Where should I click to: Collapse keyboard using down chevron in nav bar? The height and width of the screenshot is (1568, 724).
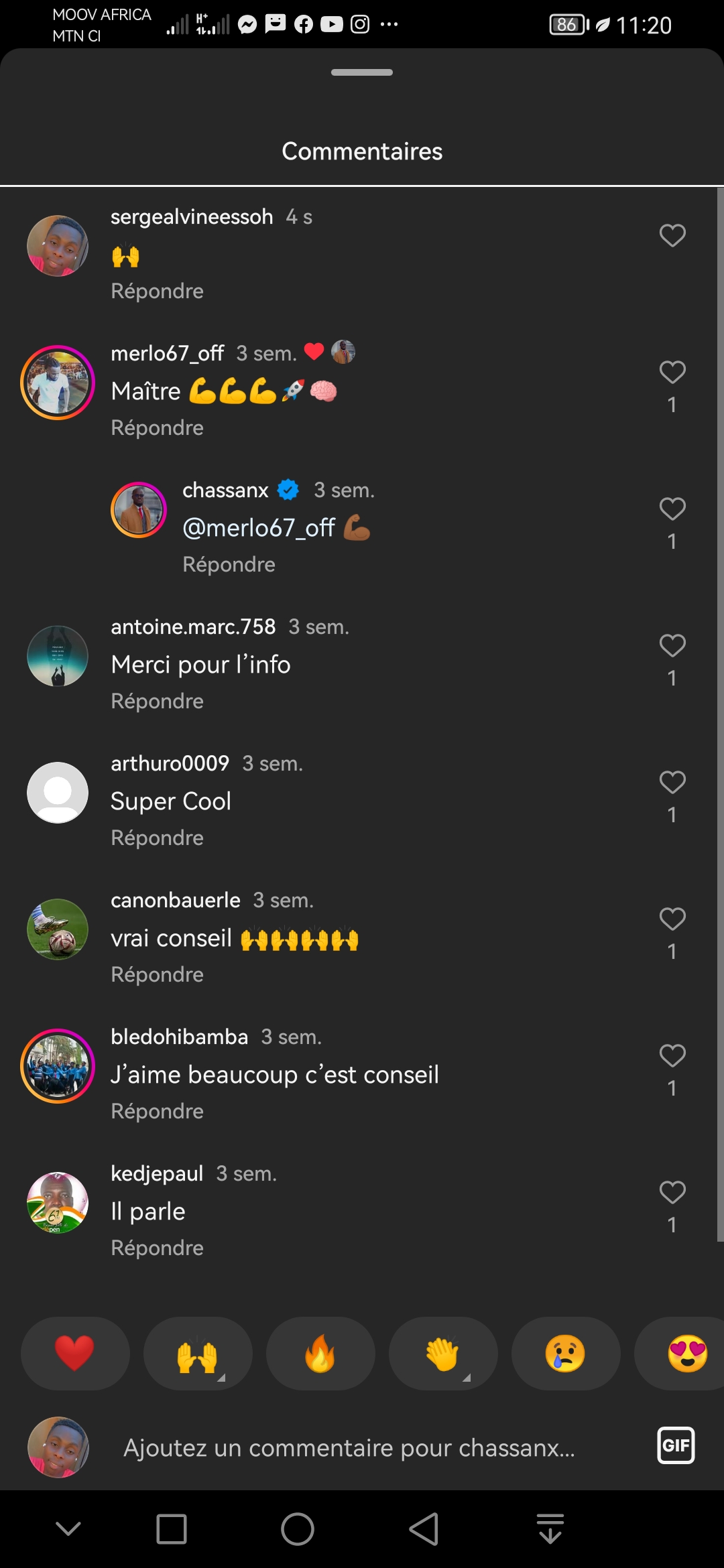[x=68, y=1529]
